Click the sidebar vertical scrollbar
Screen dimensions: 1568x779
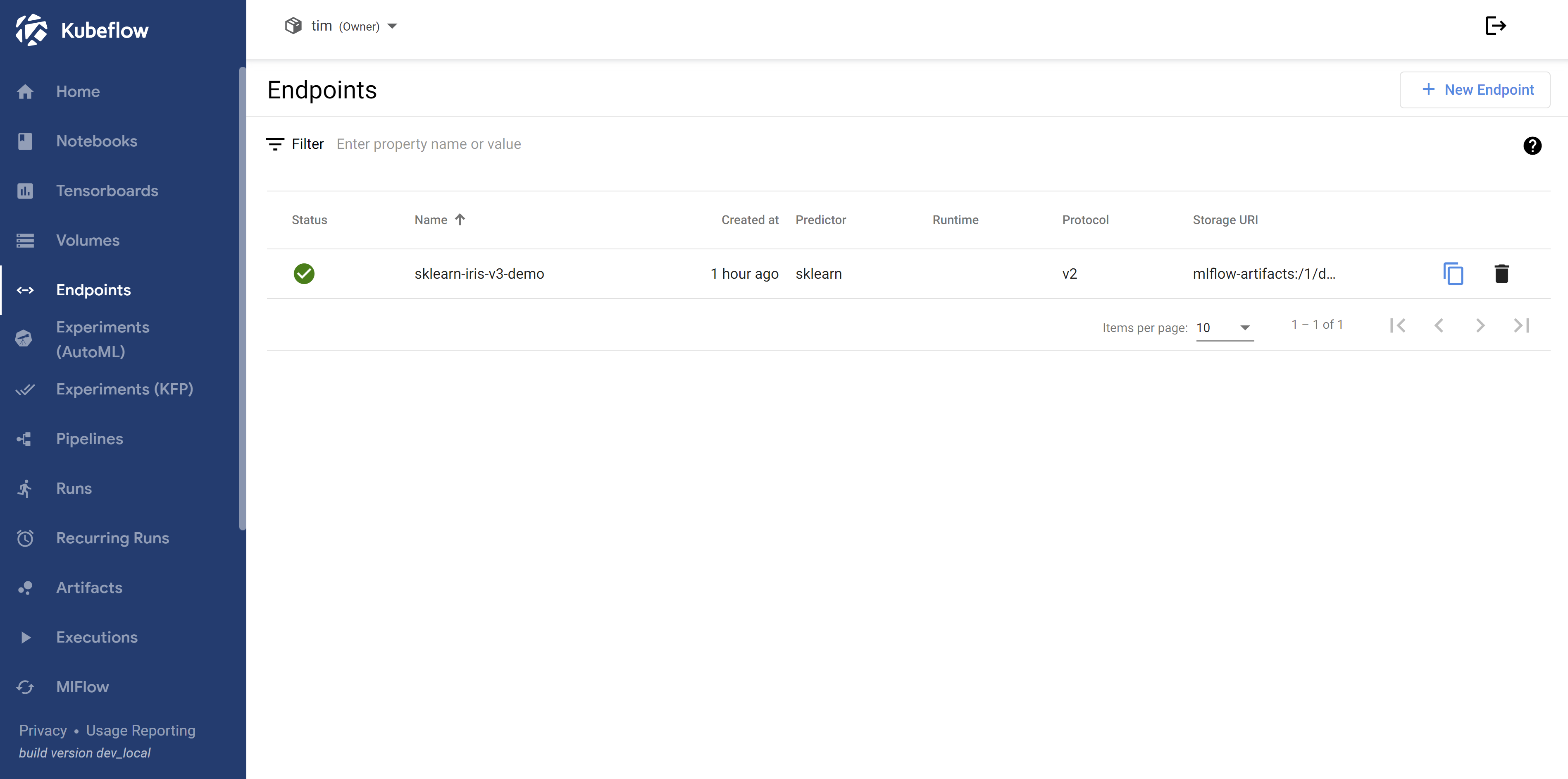point(243,299)
